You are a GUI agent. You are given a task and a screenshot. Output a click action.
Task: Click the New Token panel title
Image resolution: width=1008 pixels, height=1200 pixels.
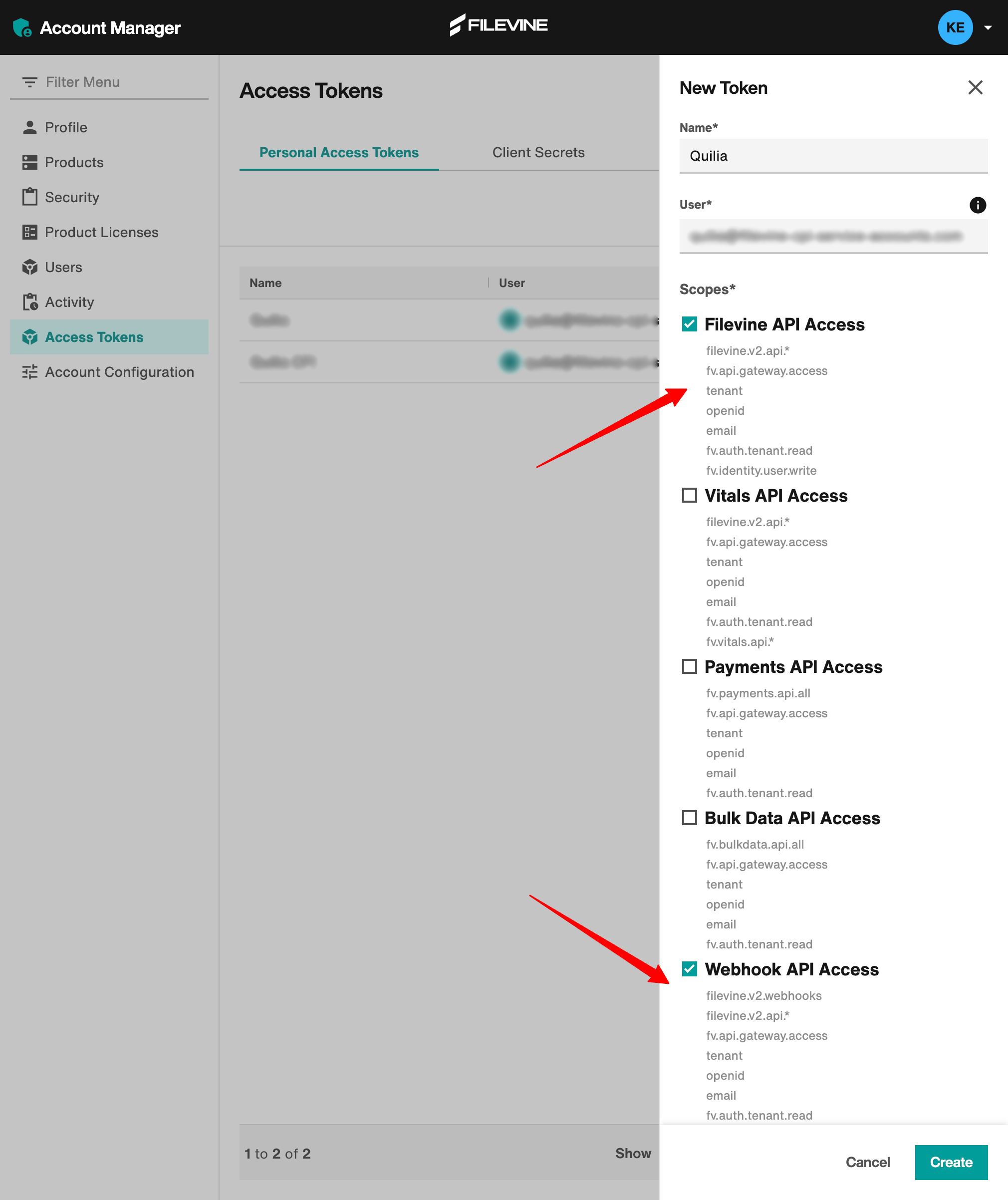(x=723, y=88)
